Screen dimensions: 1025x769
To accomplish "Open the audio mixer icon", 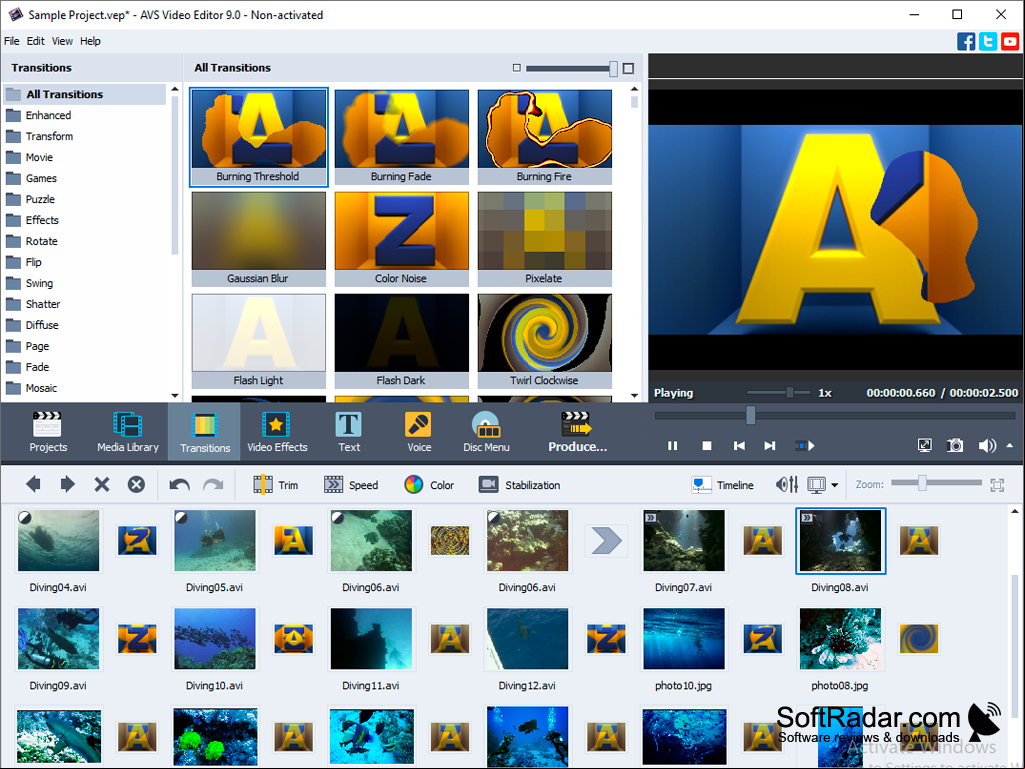I will pos(786,485).
